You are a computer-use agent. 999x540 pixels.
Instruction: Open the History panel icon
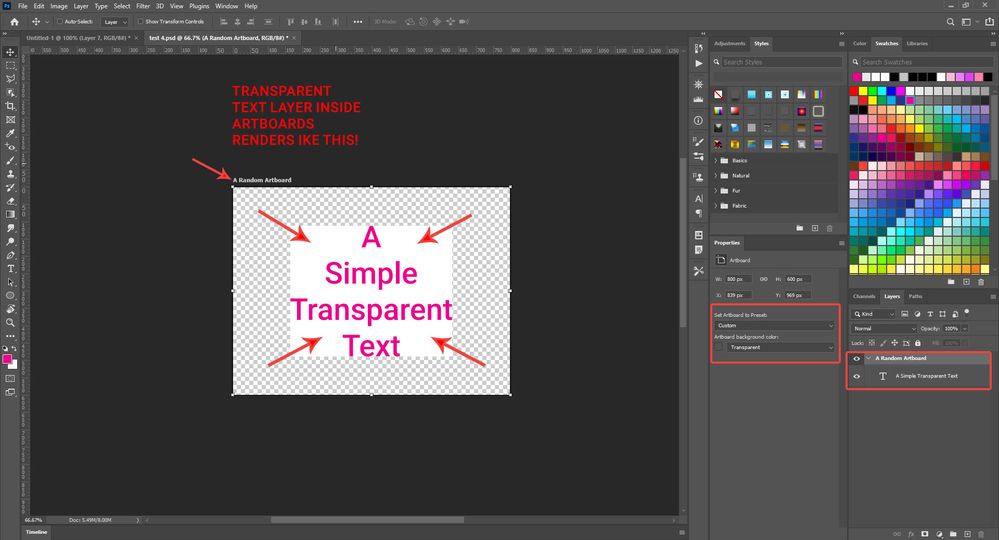(699, 48)
